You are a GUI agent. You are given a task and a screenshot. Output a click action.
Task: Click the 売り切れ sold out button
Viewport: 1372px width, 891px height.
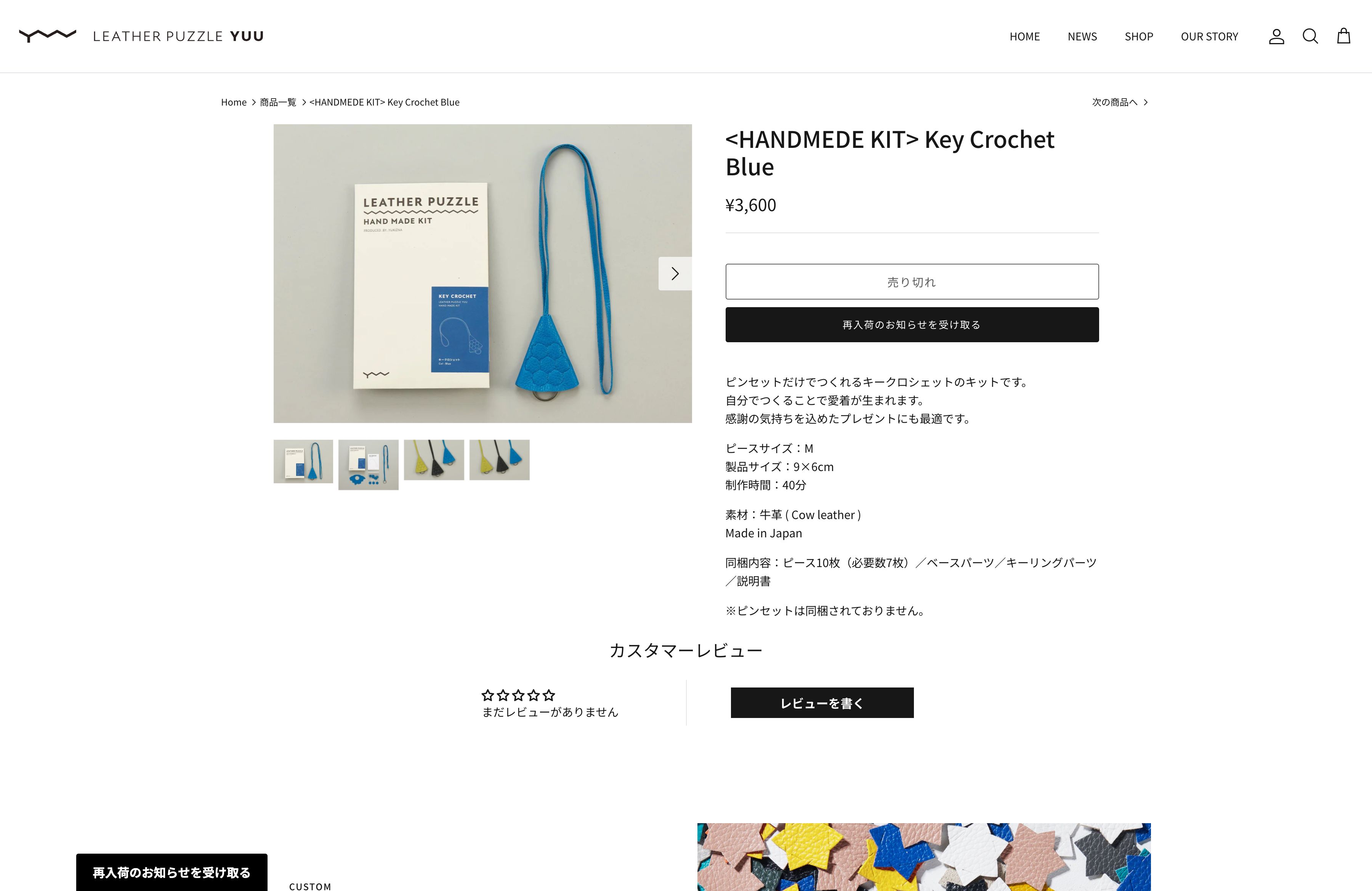coord(912,282)
